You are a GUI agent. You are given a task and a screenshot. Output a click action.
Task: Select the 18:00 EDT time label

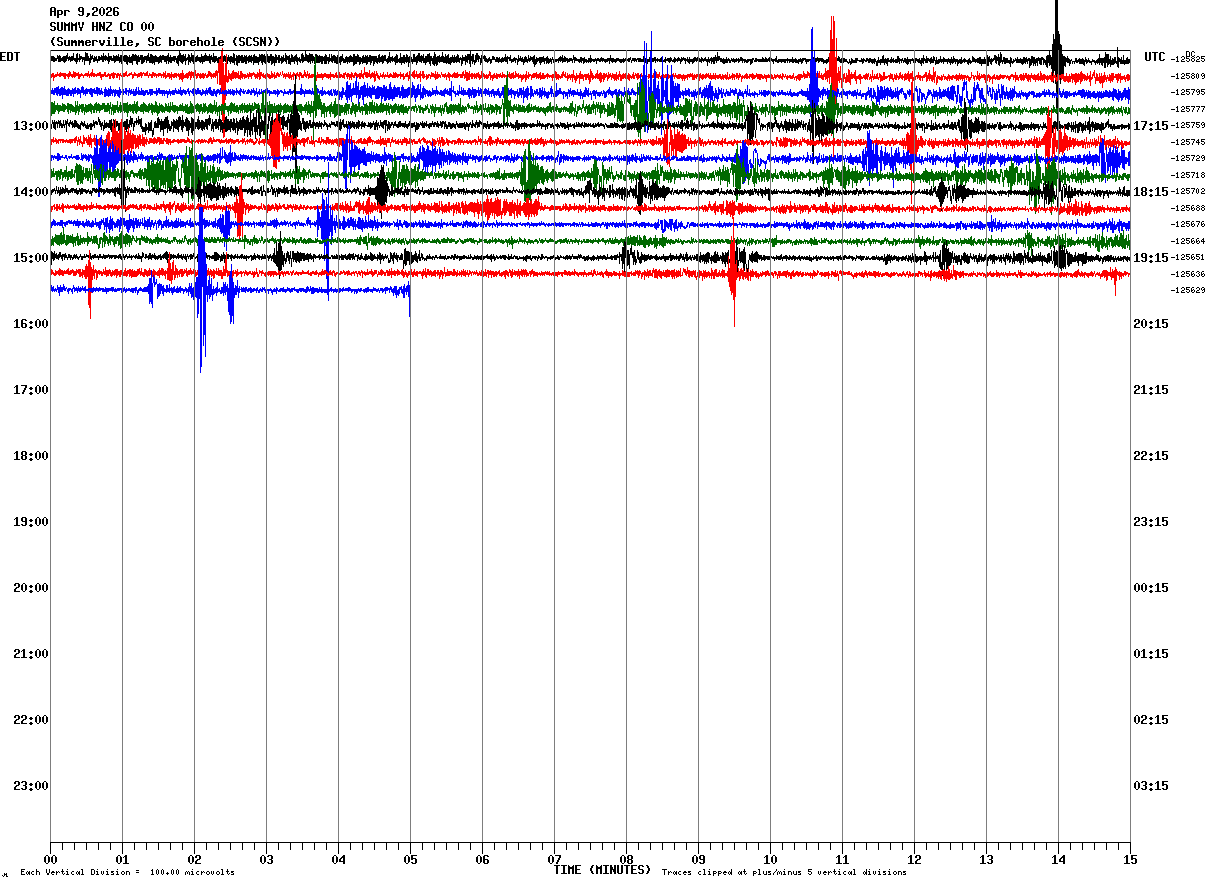[x=30, y=456]
